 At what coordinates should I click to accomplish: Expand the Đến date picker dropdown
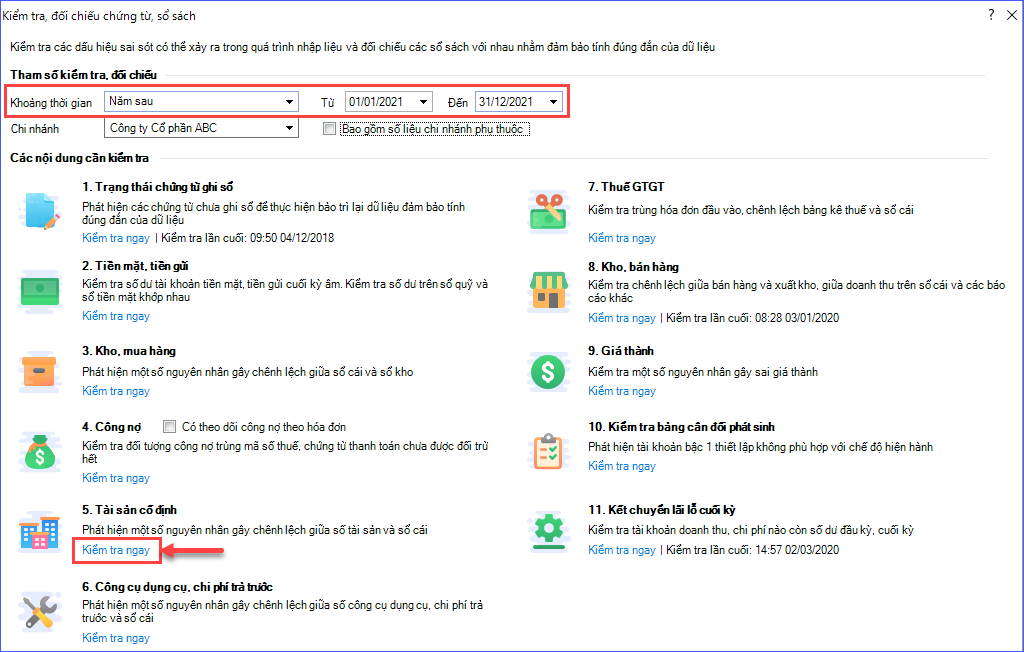(x=554, y=102)
